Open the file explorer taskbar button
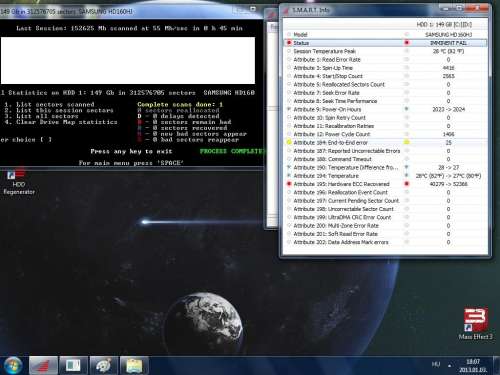 (134, 366)
